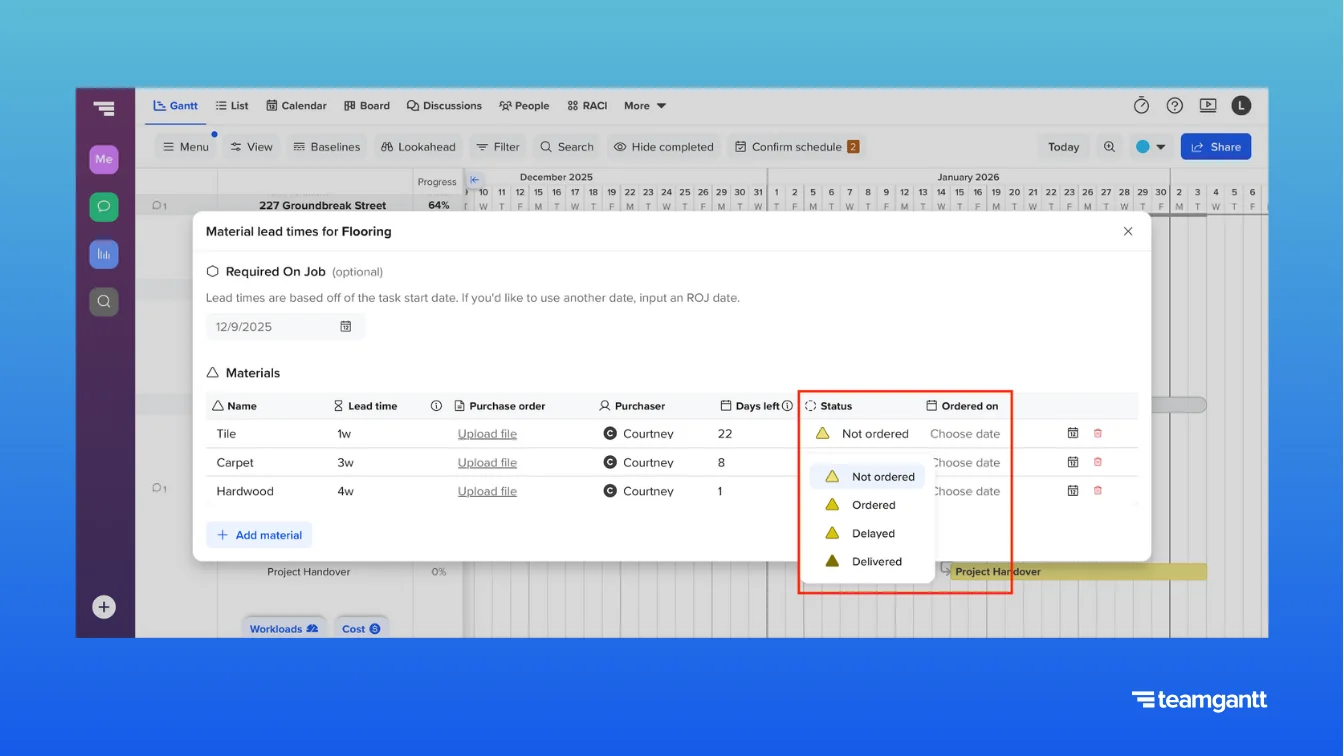
Task: Click the search icon in the purple sidebar
Action: tap(103, 301)
